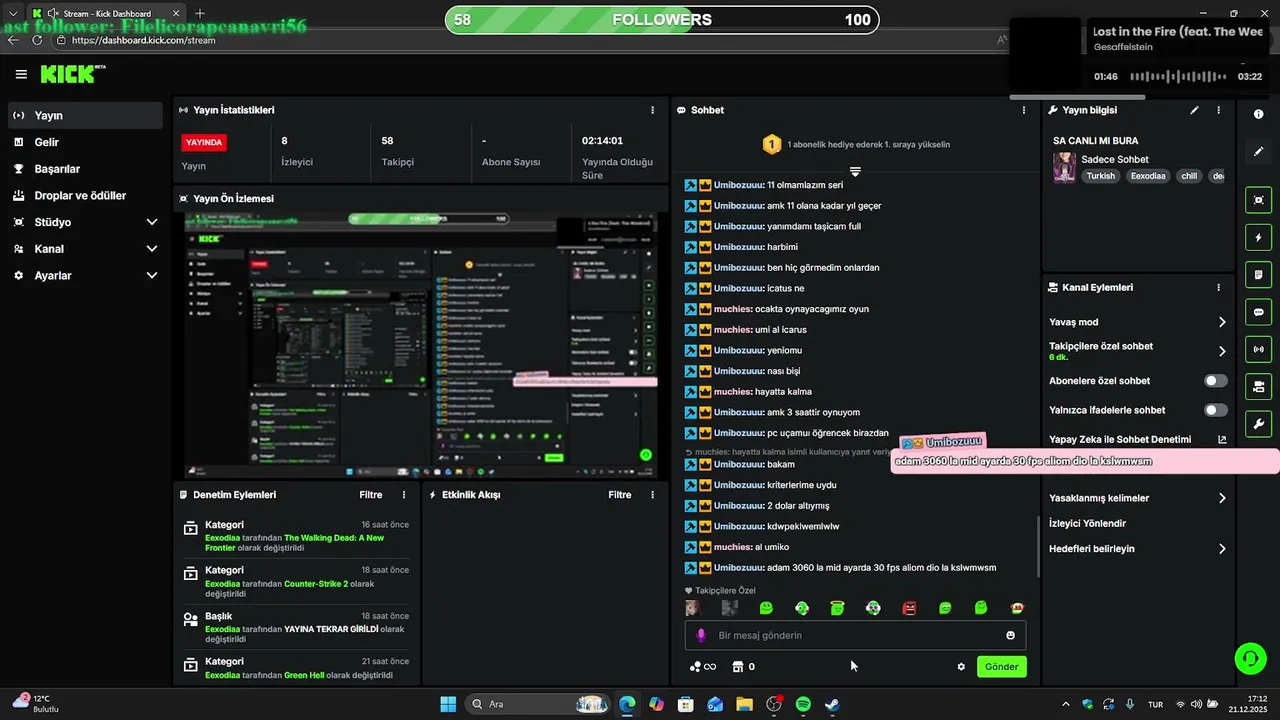
Task: Toggle the notes widget in right rail
Action: pos(1259,275)
